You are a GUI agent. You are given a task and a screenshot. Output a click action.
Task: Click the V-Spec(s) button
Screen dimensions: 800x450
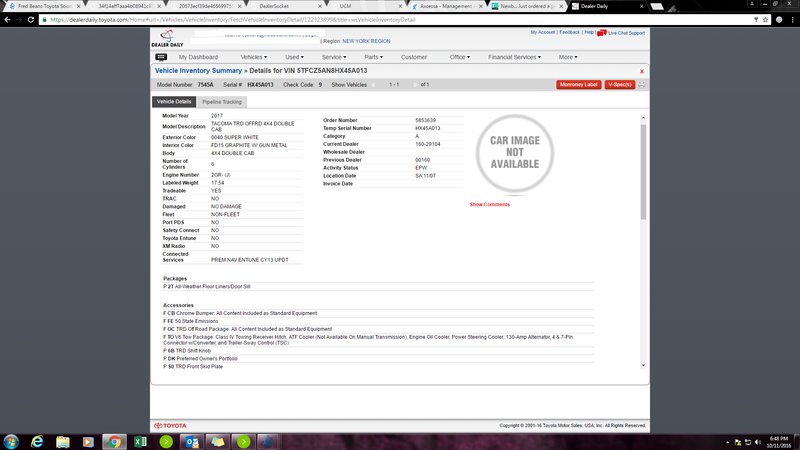coord(620,85)
